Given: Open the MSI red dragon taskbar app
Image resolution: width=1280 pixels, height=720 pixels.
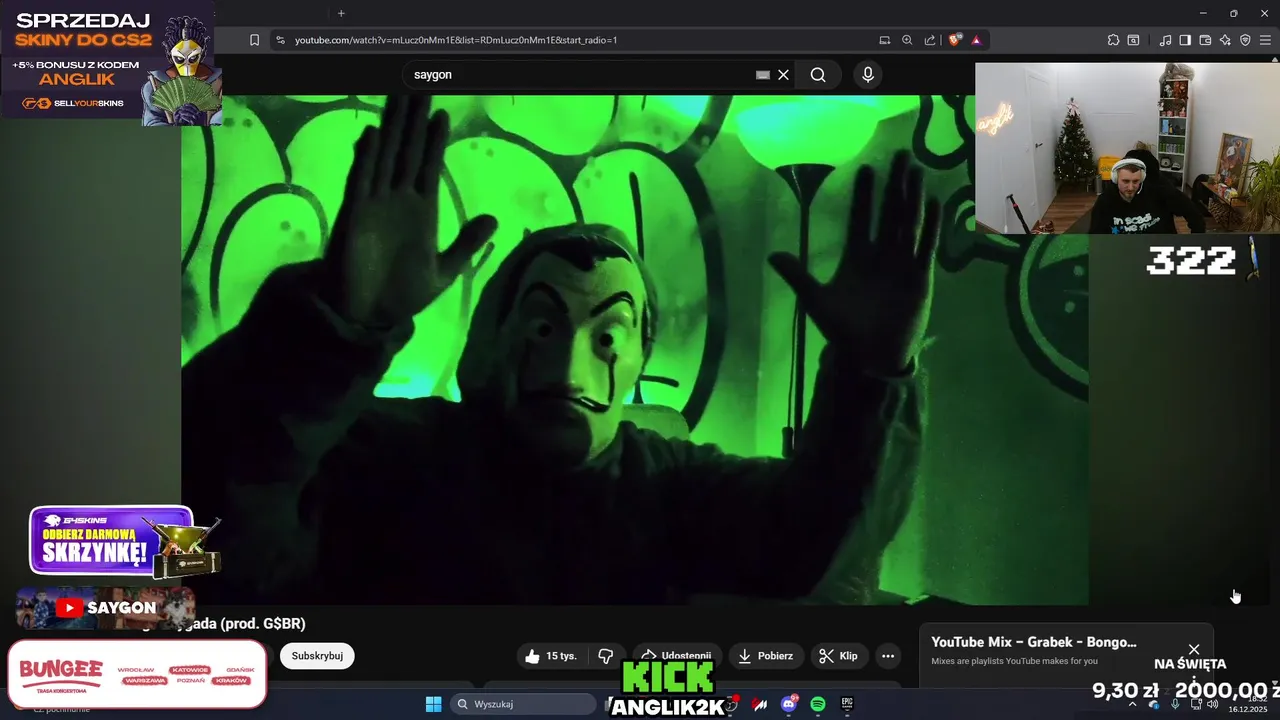Looking at the screenshot, I should [x=760, y=704].
